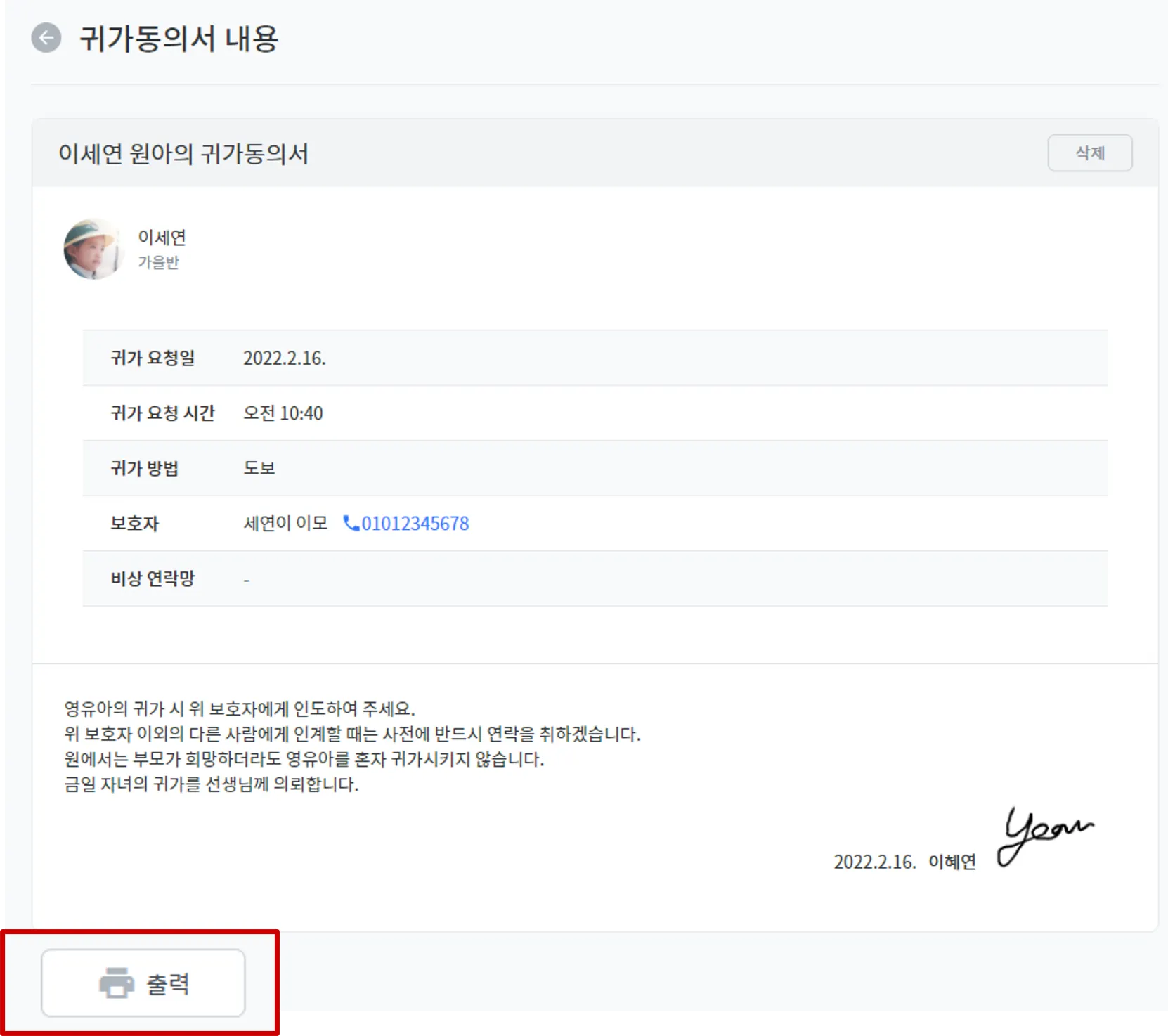This screenshot has height=1036, width=1168.
Task: Click the line starting 금일 자녀의 귀가를
Action: (x=212, y=784)
